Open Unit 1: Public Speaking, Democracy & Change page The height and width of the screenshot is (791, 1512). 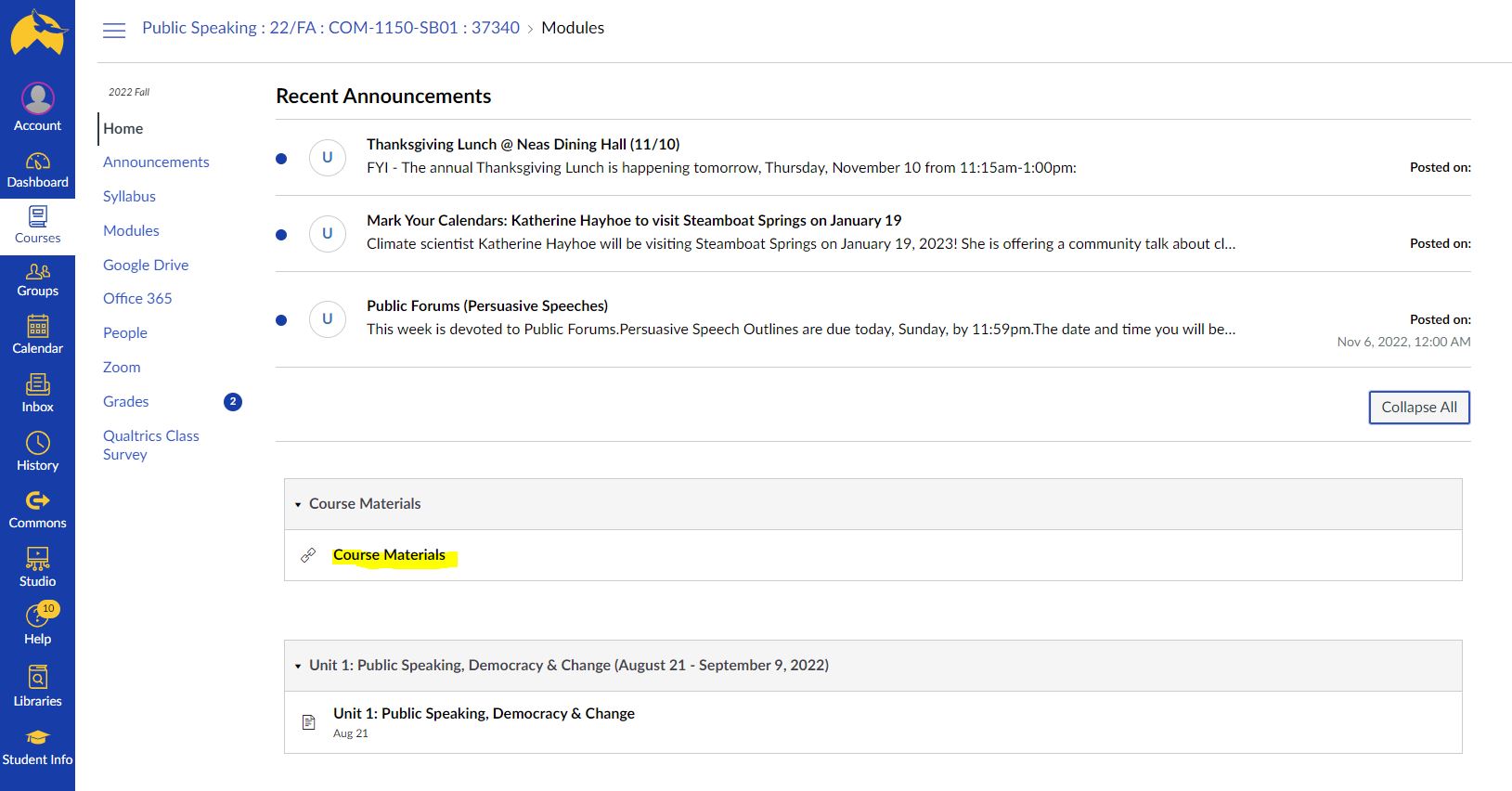point(484,714)
